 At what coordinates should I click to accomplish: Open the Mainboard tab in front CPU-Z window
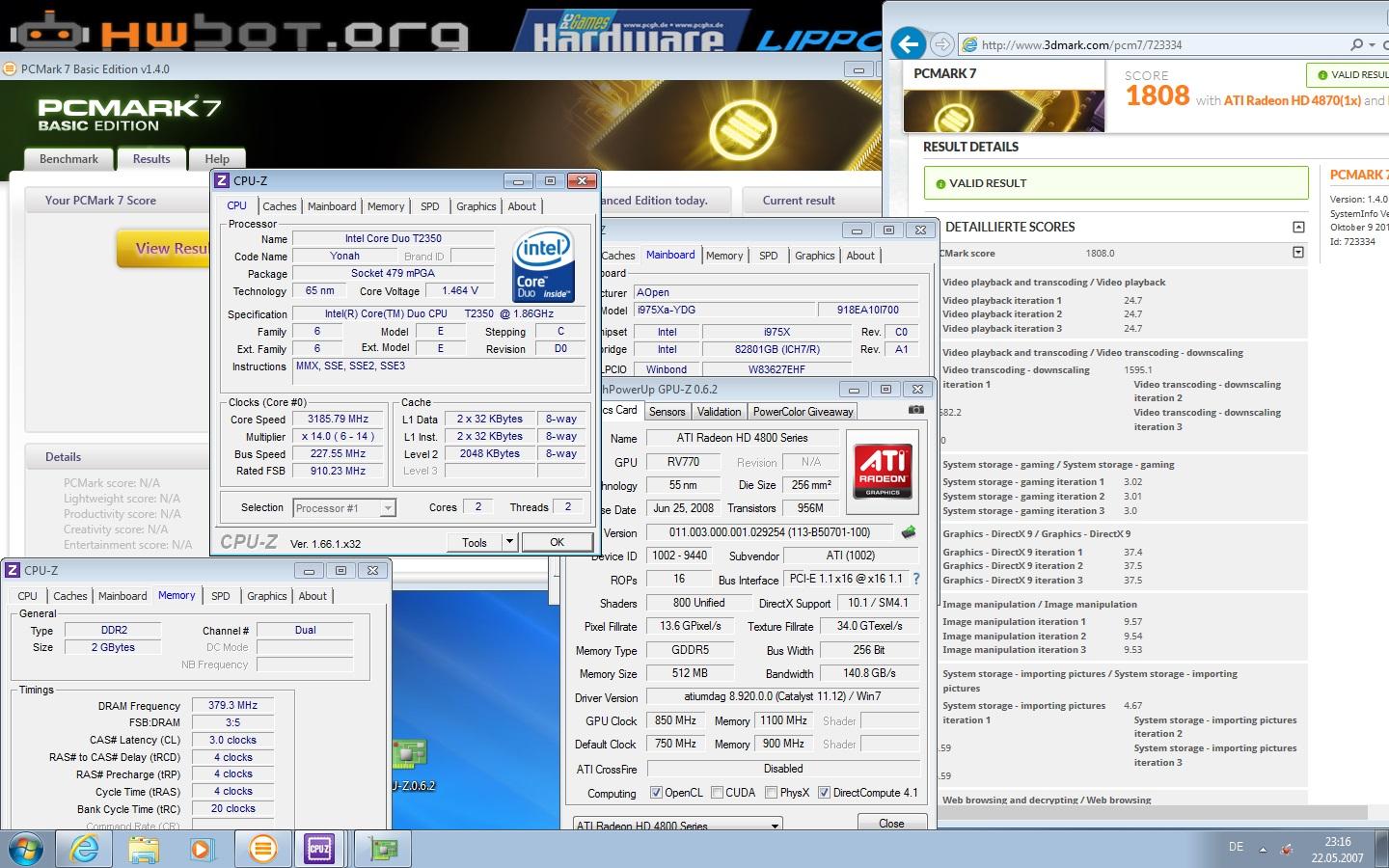[x=332, y=206]
